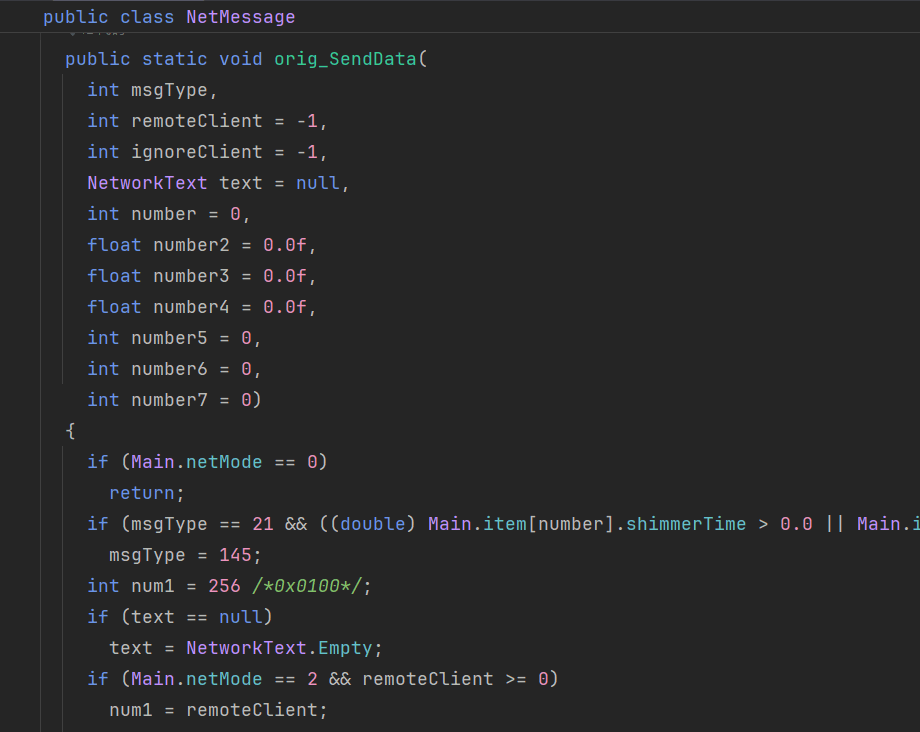Click the ignoreClient parameter name
The width and height of the screenshot is (920, 732).
point(197,152)
